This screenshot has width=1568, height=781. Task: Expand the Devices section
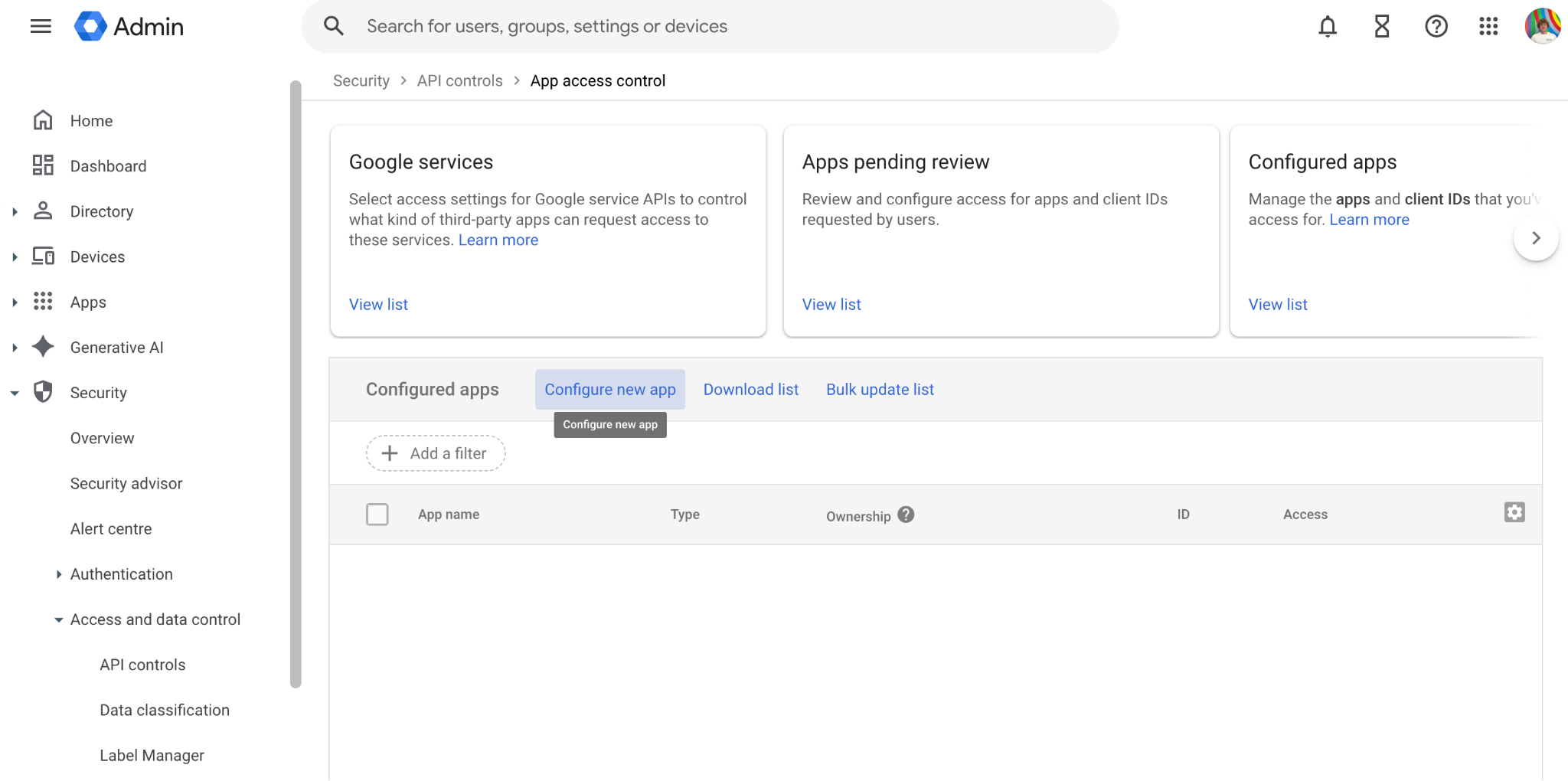[x=15, y=257]
